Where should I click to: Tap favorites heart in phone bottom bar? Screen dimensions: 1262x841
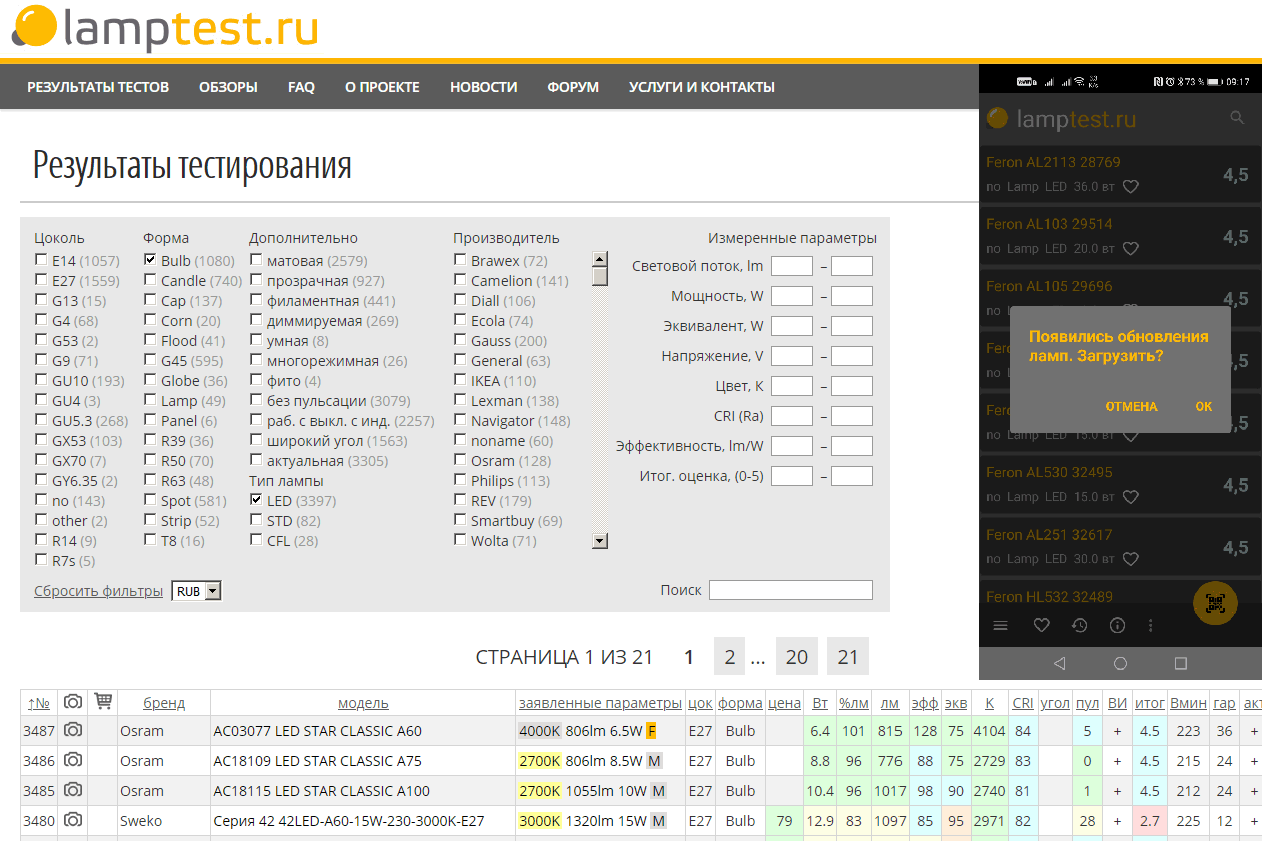[1041, 625]
